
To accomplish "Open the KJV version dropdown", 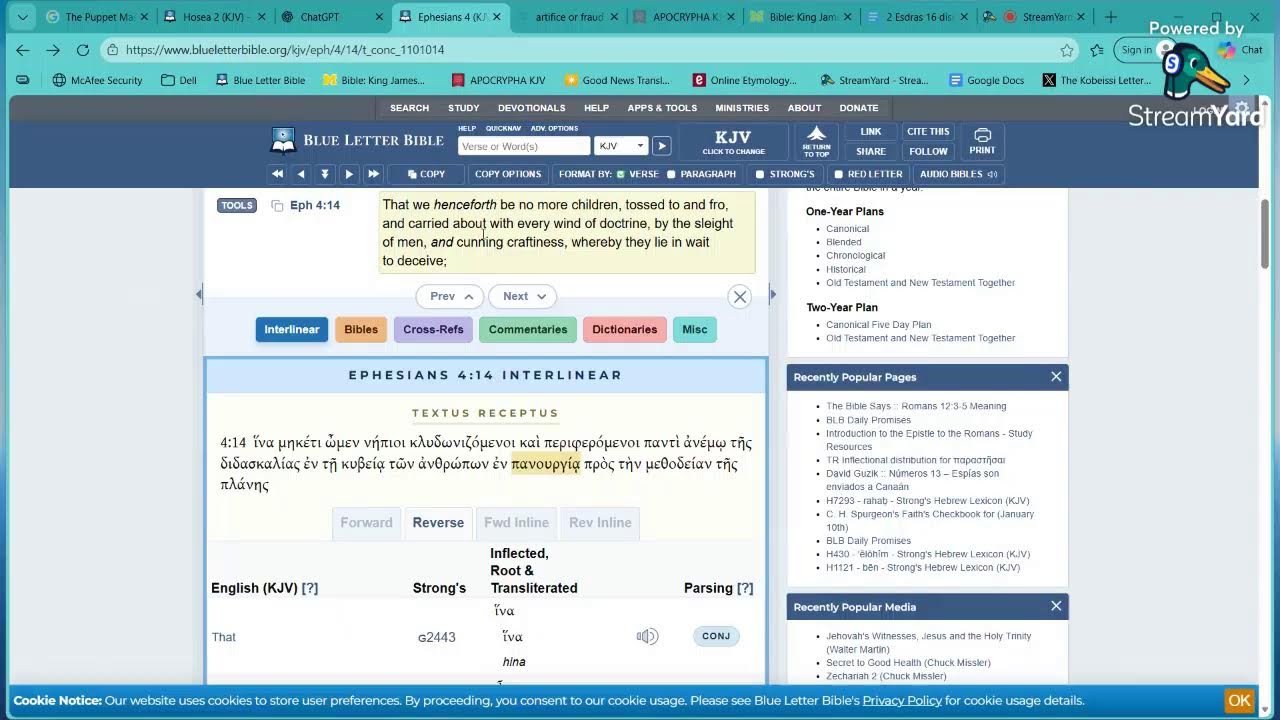I will click(x=621, y=146).
